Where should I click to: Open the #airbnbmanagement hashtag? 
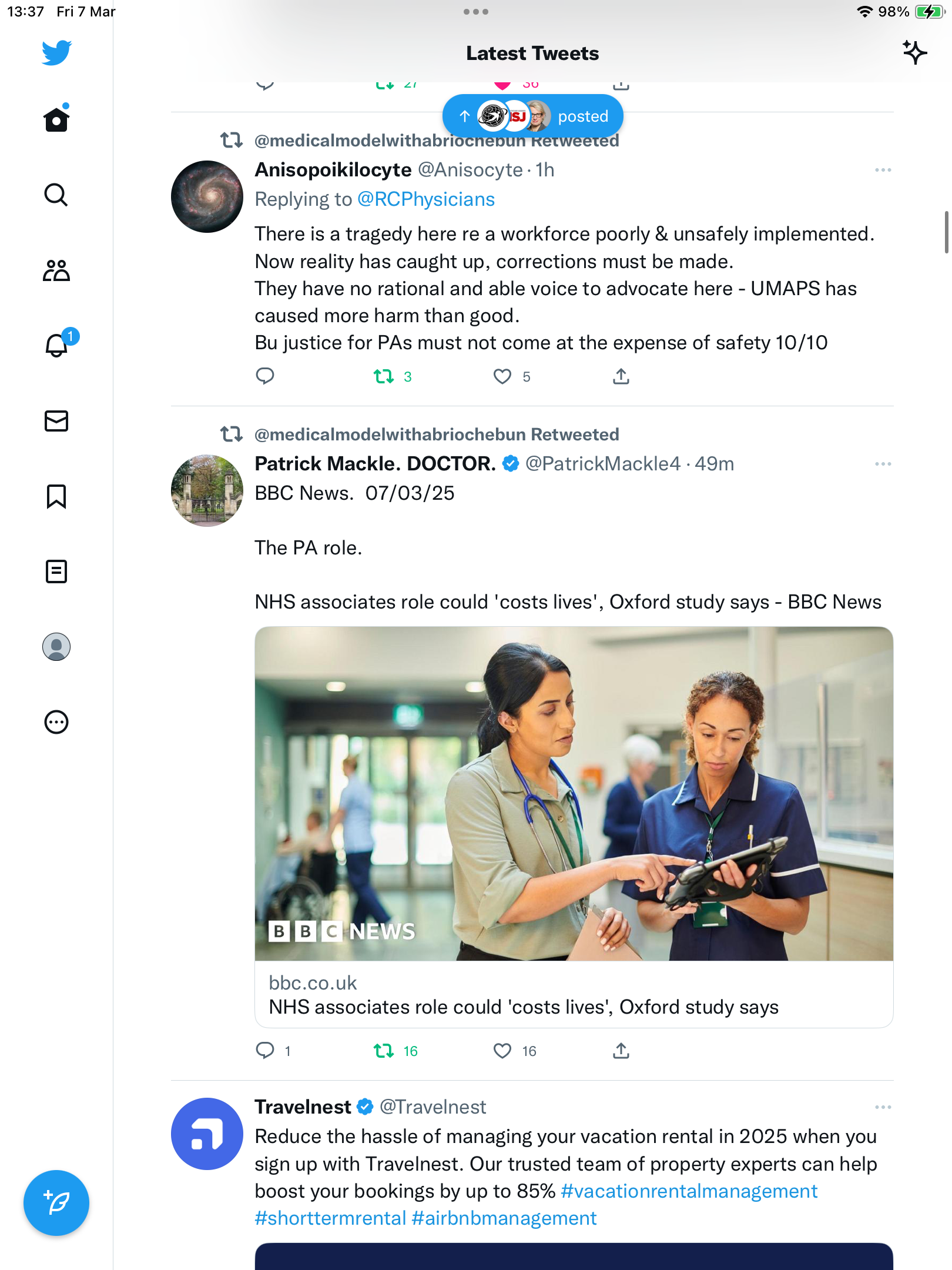tap(504, 1218)
